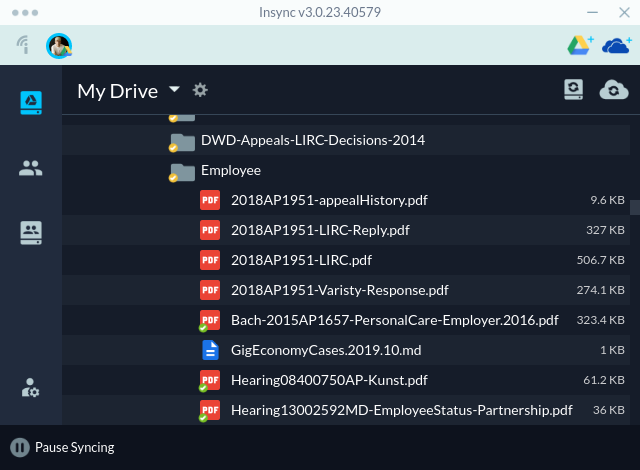Viewport: 640px width, 470px height.
Task: Select Bach-2015AP1657-PersonalCare-Employer.2016.pdf file name
Action: click(x=395, y=320)
